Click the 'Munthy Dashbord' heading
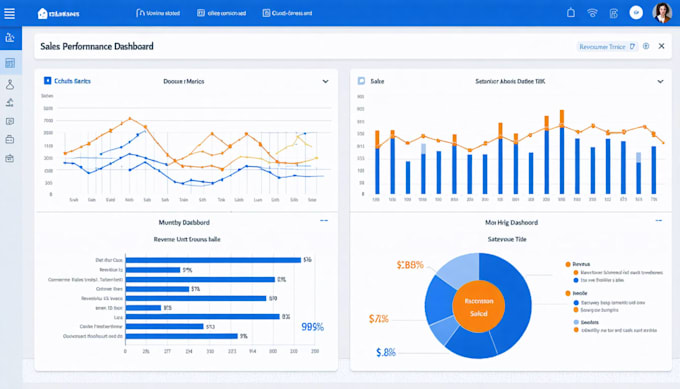Image resolution: width=680 pixels, height=389 pixels. pyautogui.click(x=184, y=222)
